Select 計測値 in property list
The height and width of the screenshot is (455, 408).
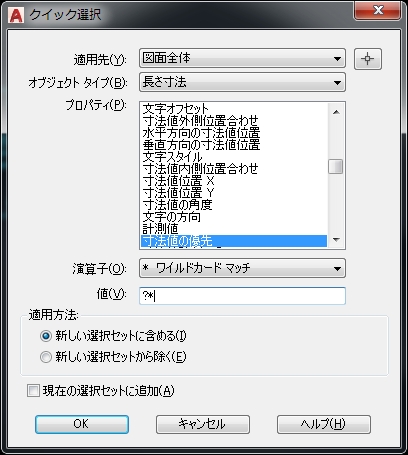234,229
